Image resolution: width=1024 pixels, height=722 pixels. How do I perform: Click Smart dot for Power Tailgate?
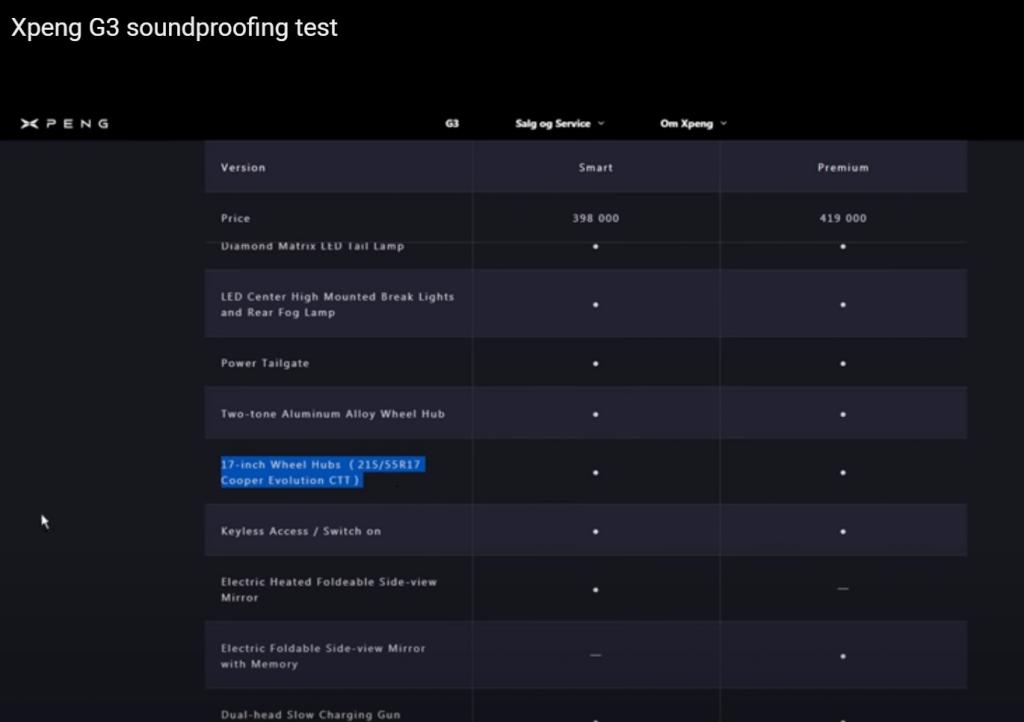coord(596,364)
